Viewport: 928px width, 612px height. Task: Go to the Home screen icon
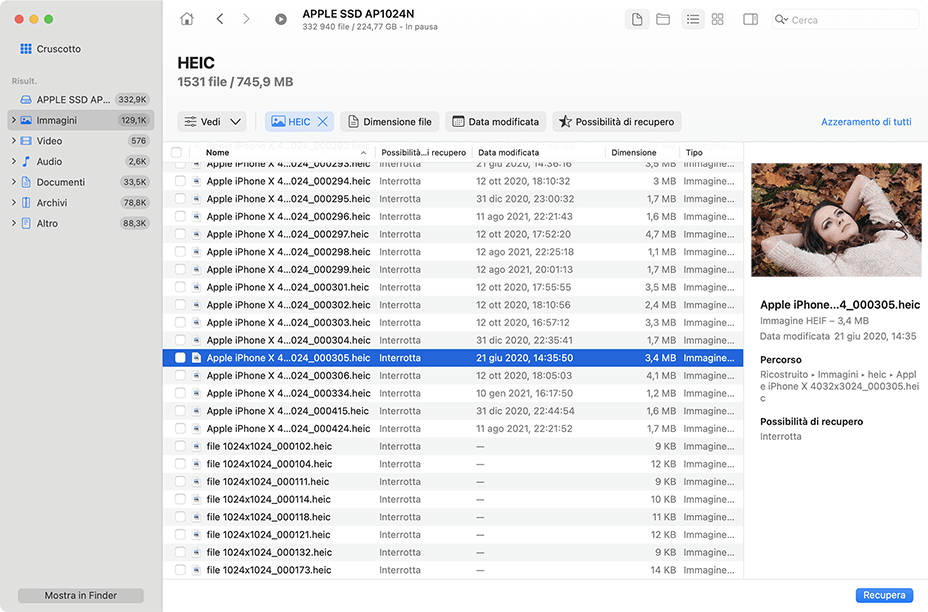[x=187, y=19]
